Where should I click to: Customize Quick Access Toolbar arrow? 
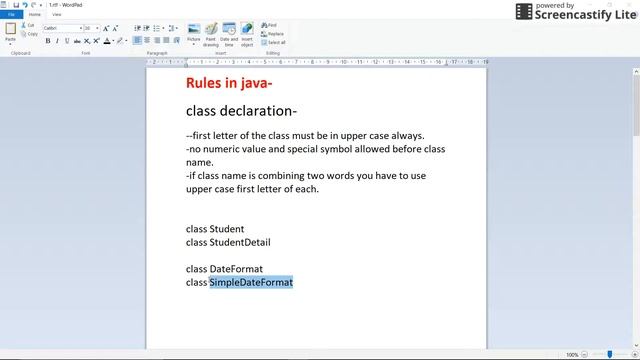(41, 5)
